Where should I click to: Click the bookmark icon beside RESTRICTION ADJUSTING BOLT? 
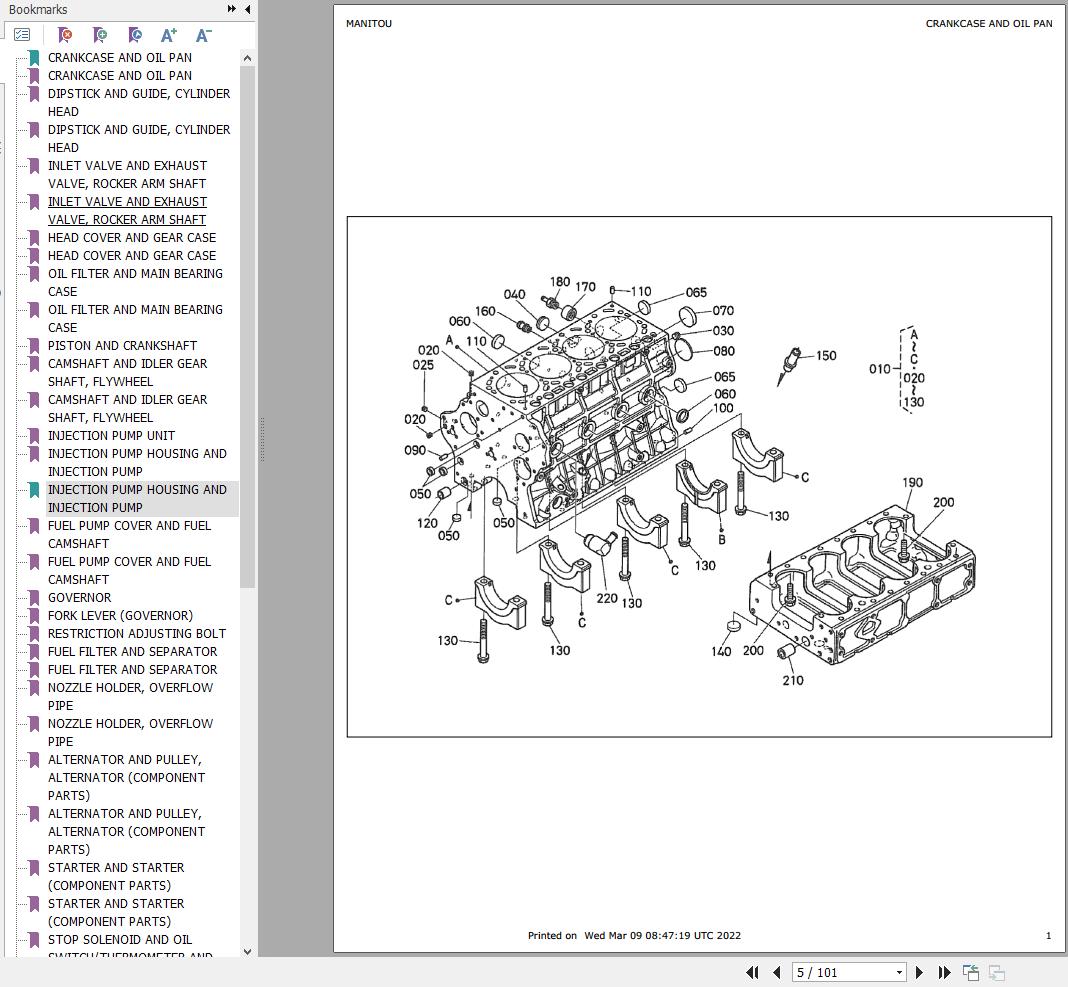[34, 634]
